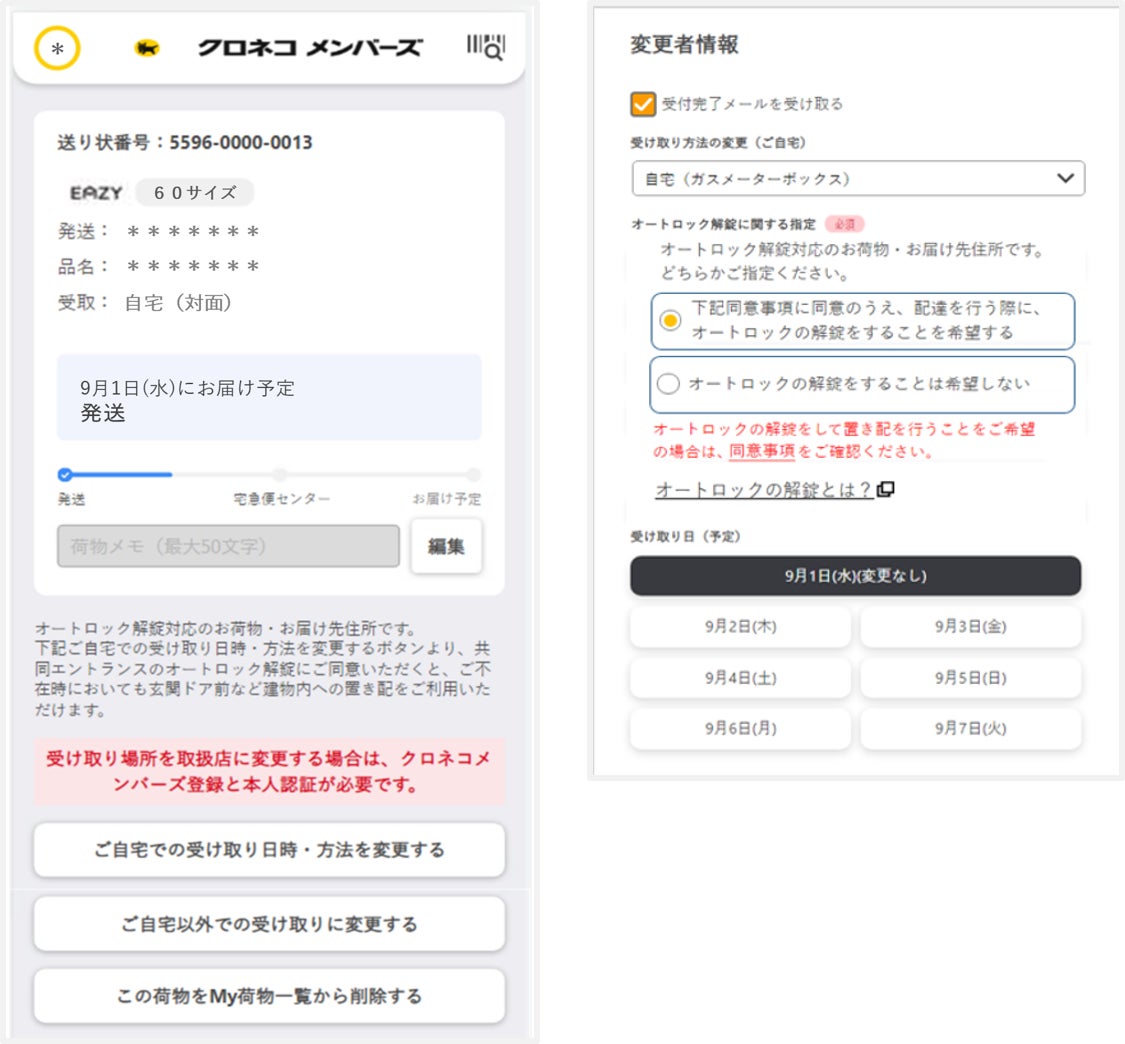Select 9月1日(水)(変更なし) date option

(855, 576)
